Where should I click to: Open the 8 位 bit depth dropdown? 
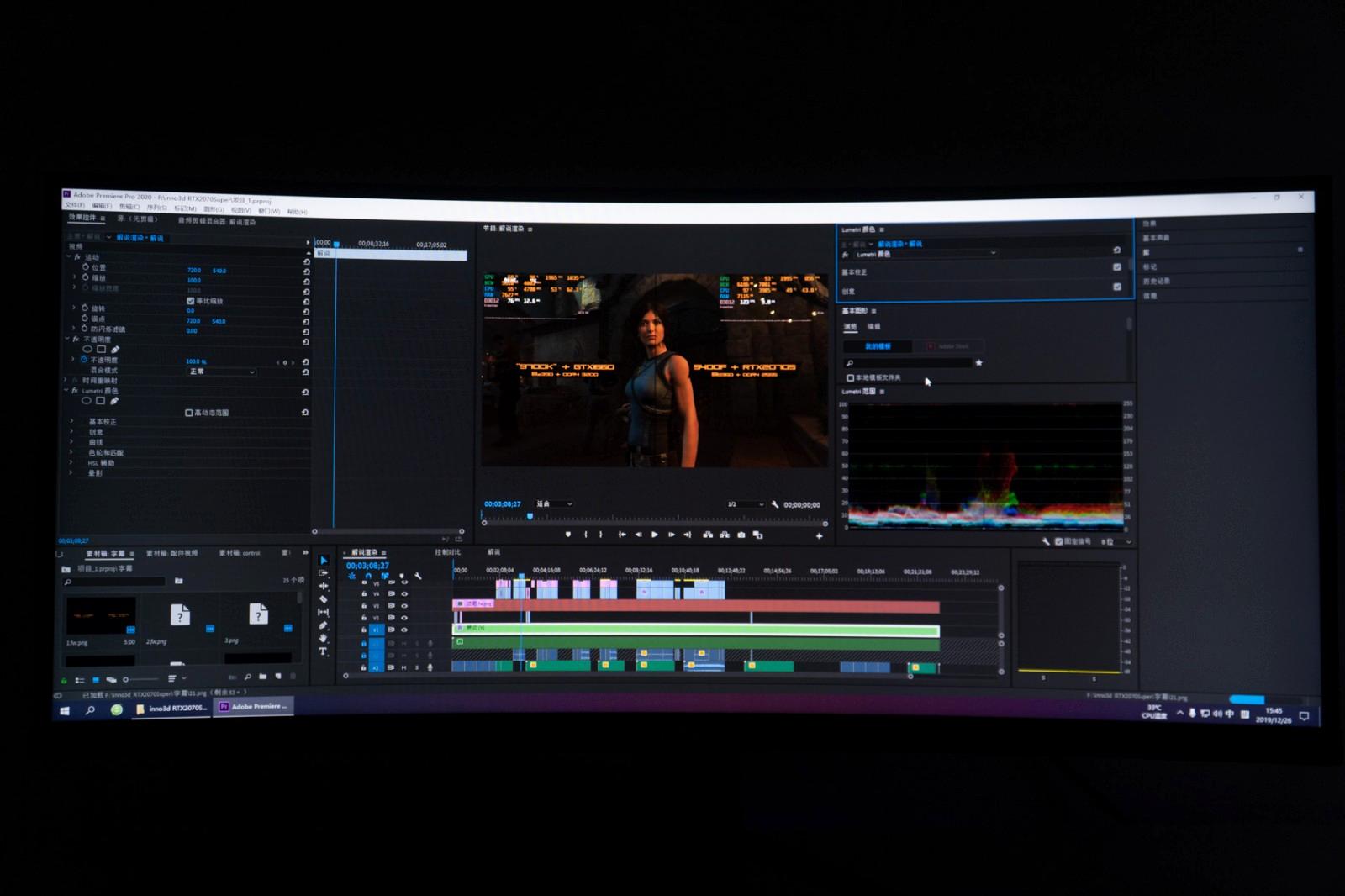click(x=1116, y=542)
